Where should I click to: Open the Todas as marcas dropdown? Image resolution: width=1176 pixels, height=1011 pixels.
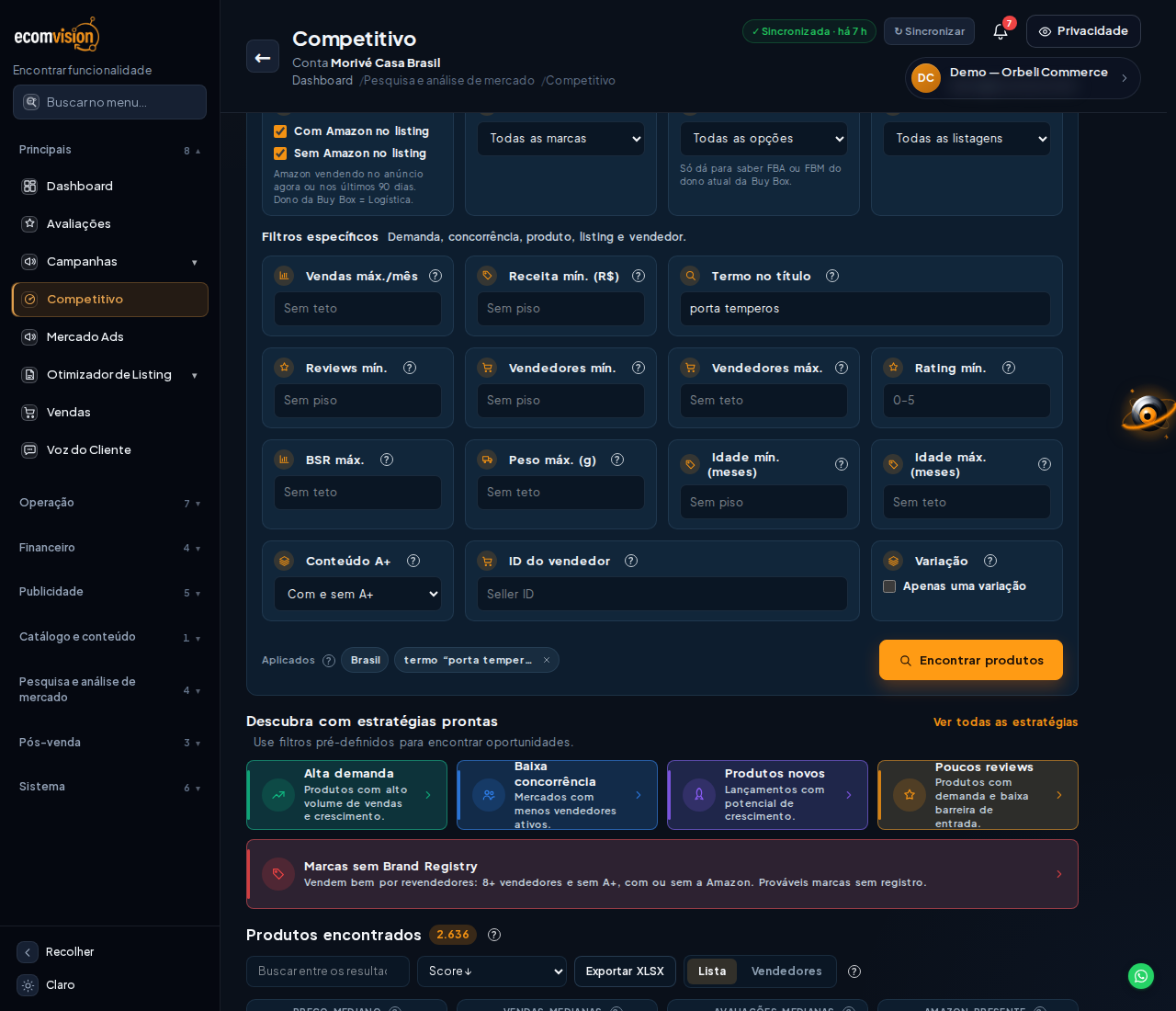560,139
